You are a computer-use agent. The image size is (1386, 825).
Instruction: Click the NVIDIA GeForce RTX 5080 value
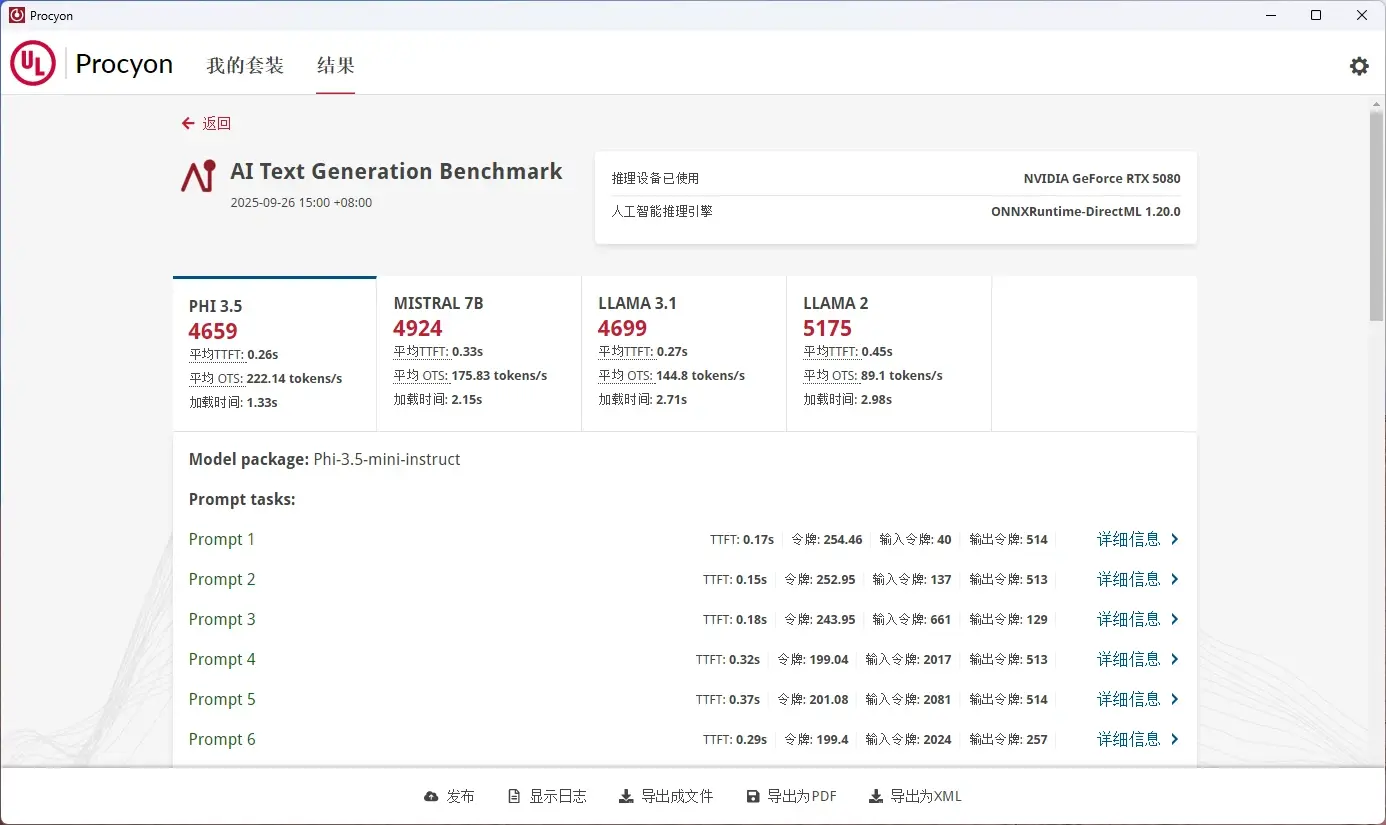point(1102,179)
